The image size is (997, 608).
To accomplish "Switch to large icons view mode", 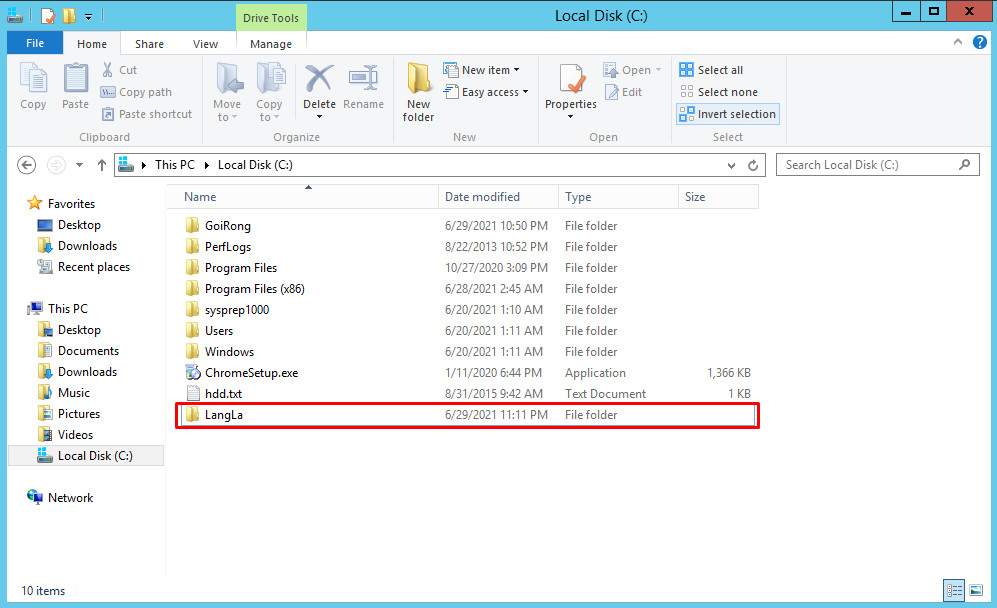I will [x=975, y=590].
